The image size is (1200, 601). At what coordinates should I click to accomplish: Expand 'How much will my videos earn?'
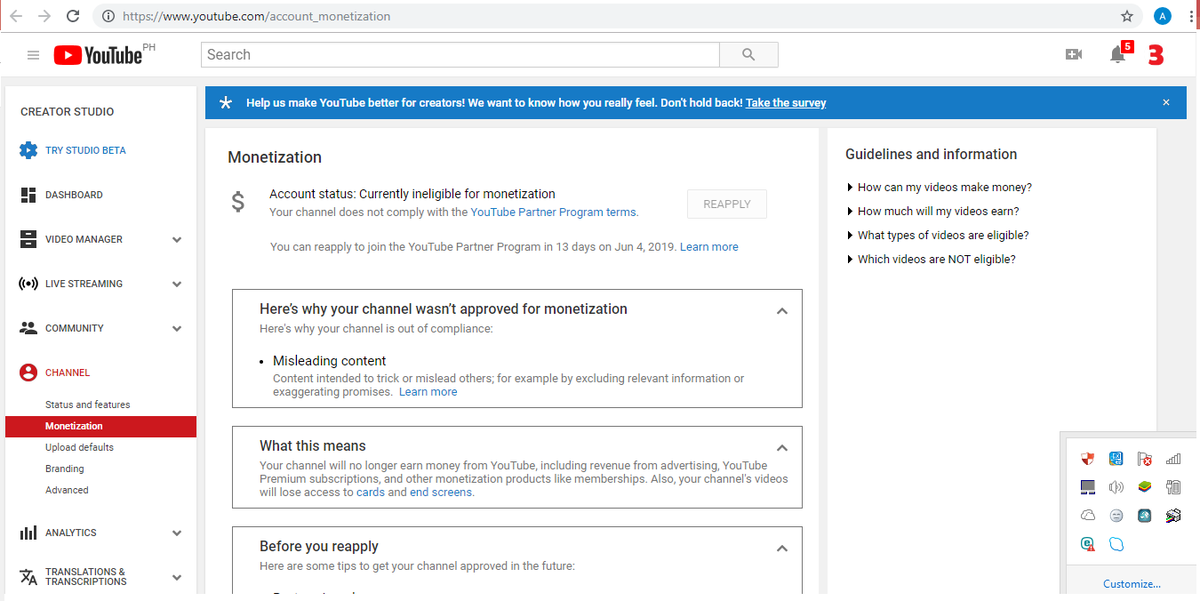coord(933,211)
